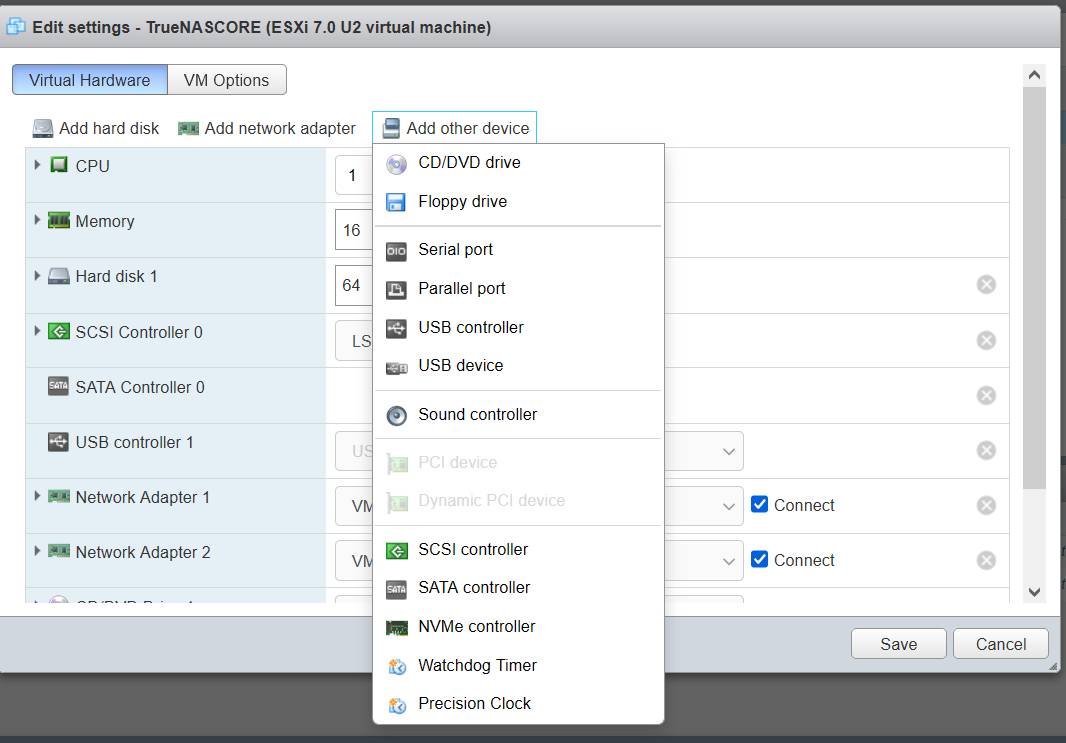Image resolution: width=1066 pixels, height=743 pixels.
Task: Expand the Network Adapter 1 row
Action: (37, 496)
